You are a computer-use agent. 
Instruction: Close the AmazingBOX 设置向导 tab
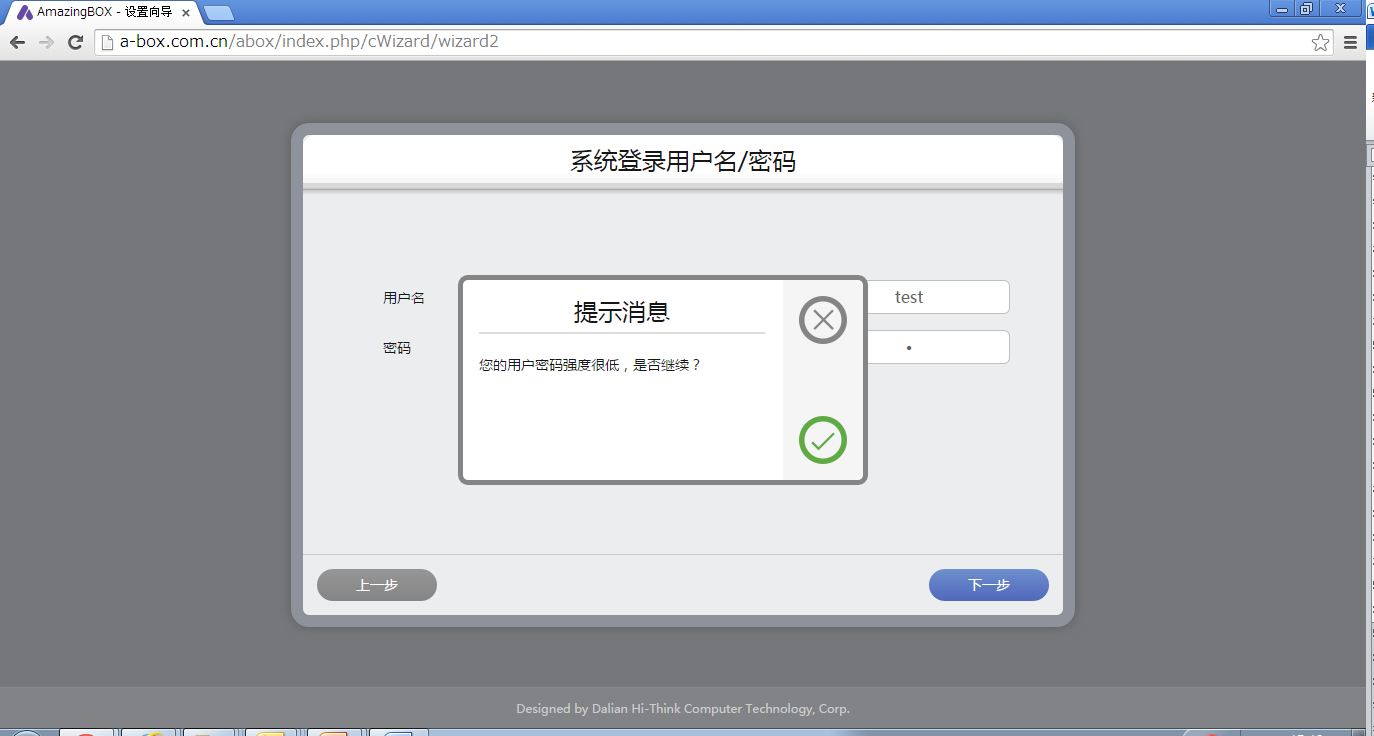186,13
